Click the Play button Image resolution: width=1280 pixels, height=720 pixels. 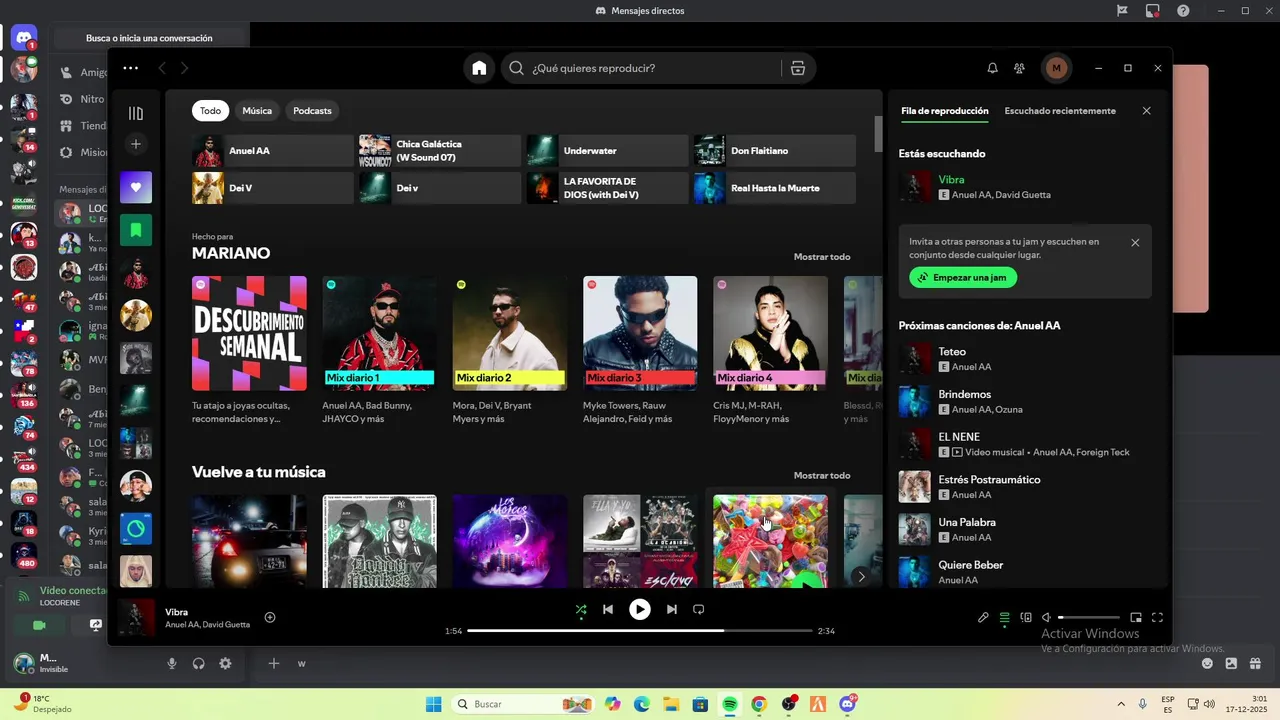[640, 609]
